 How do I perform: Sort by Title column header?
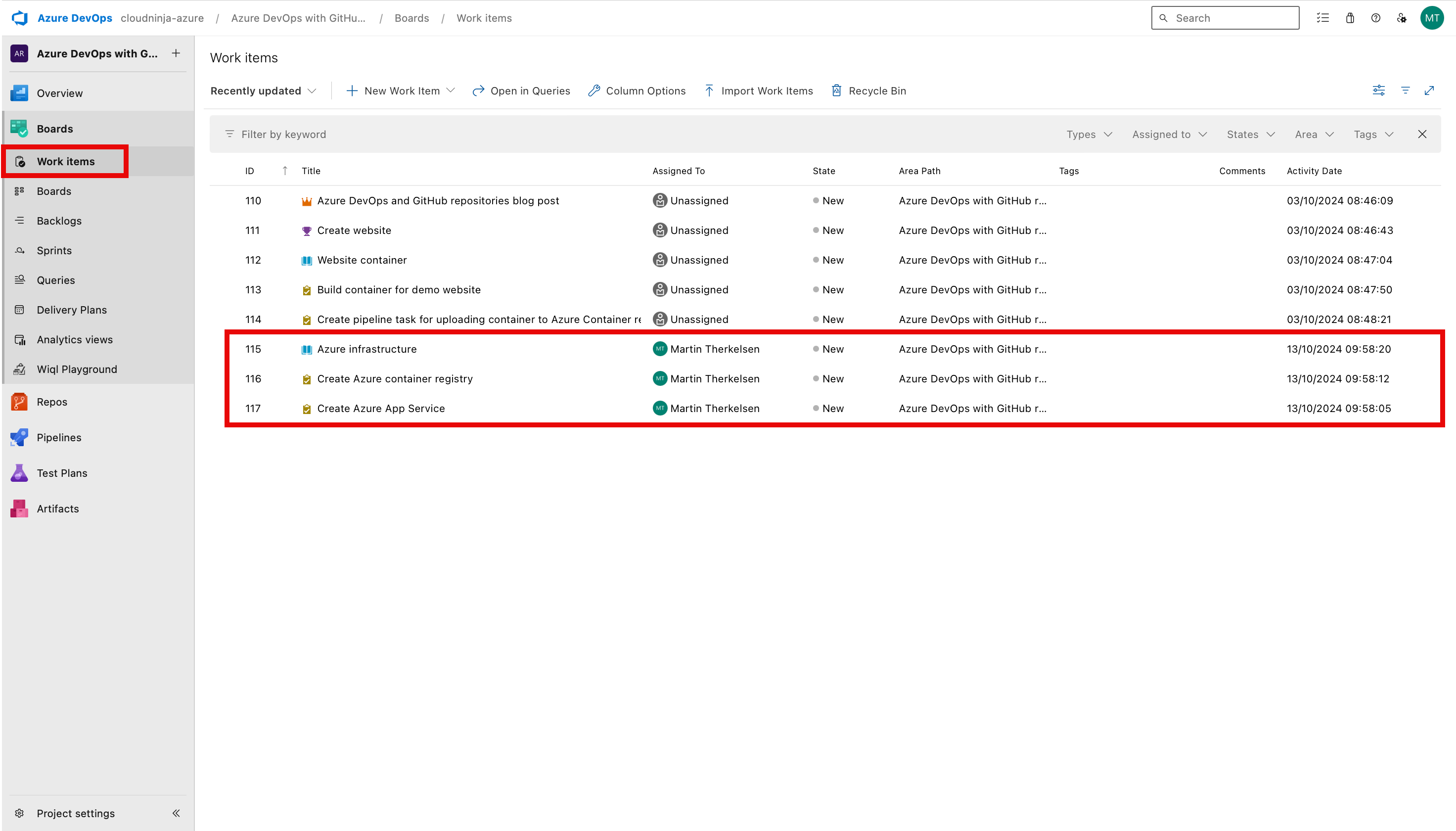click(311, 171)
